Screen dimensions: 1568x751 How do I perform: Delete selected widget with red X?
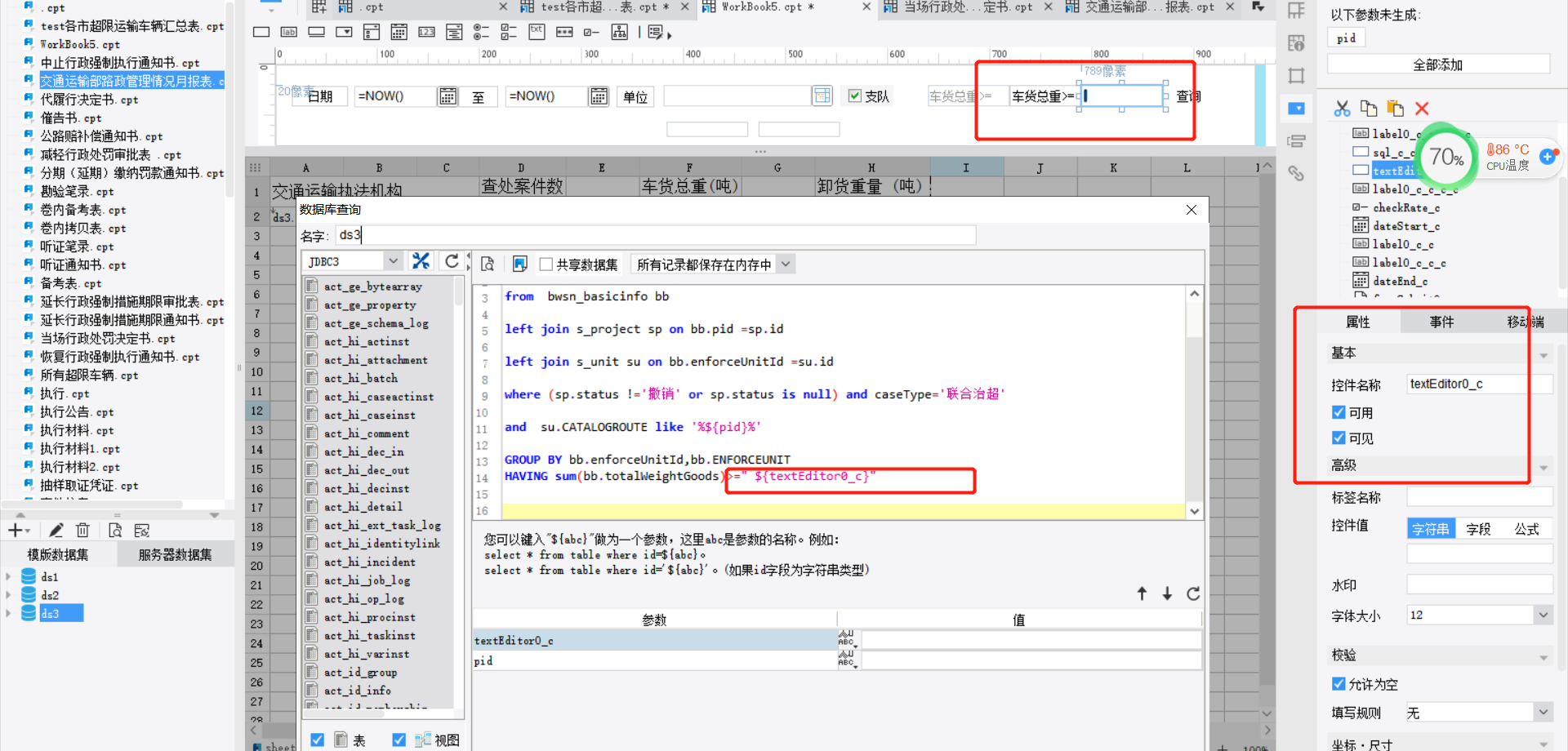pyautogui.click(x=1422, y=109)
